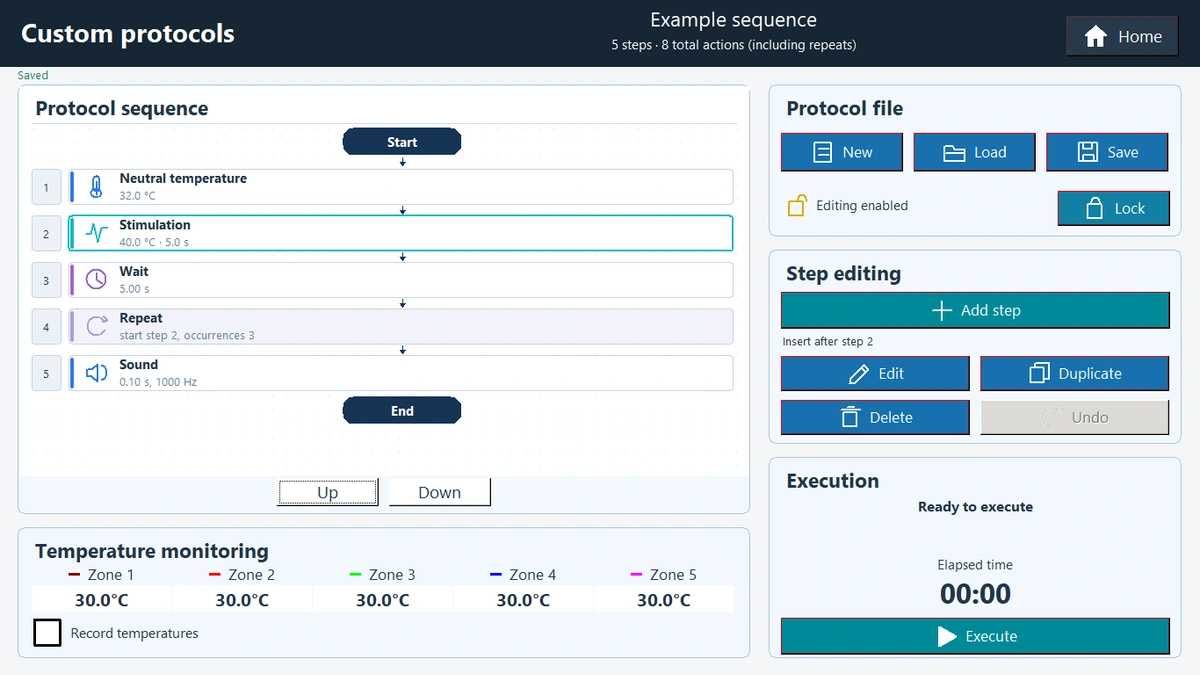Click the 'Ready to execute' status text
The image size is (1200, 675).
975,507
